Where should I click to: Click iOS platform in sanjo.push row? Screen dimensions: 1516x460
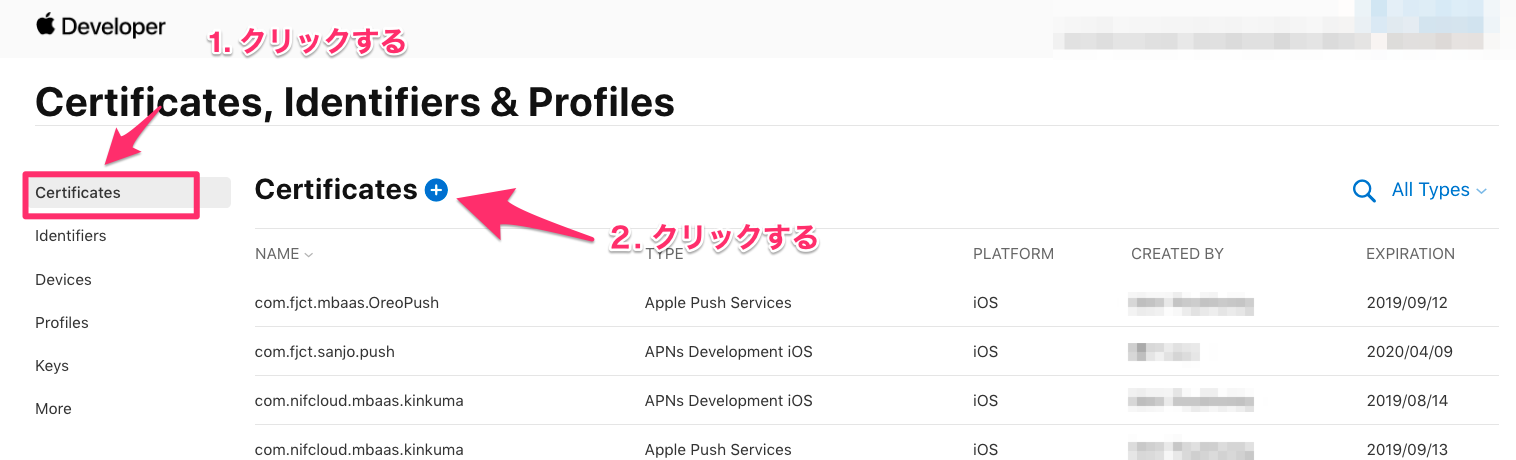coord(985,352)
